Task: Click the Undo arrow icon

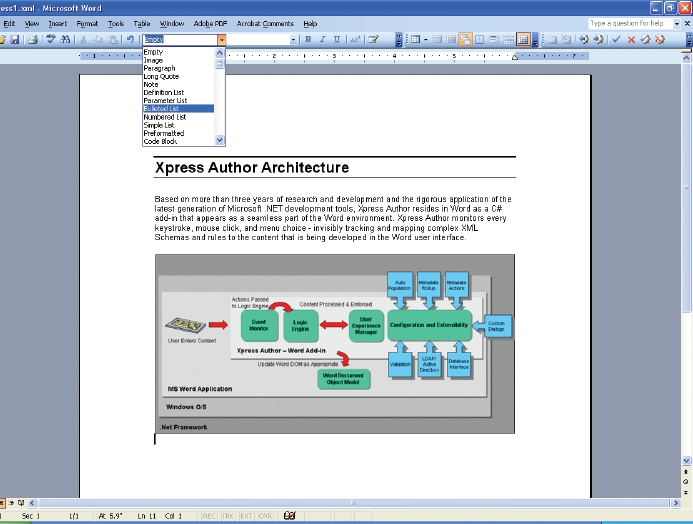Action: pos(130,40)
